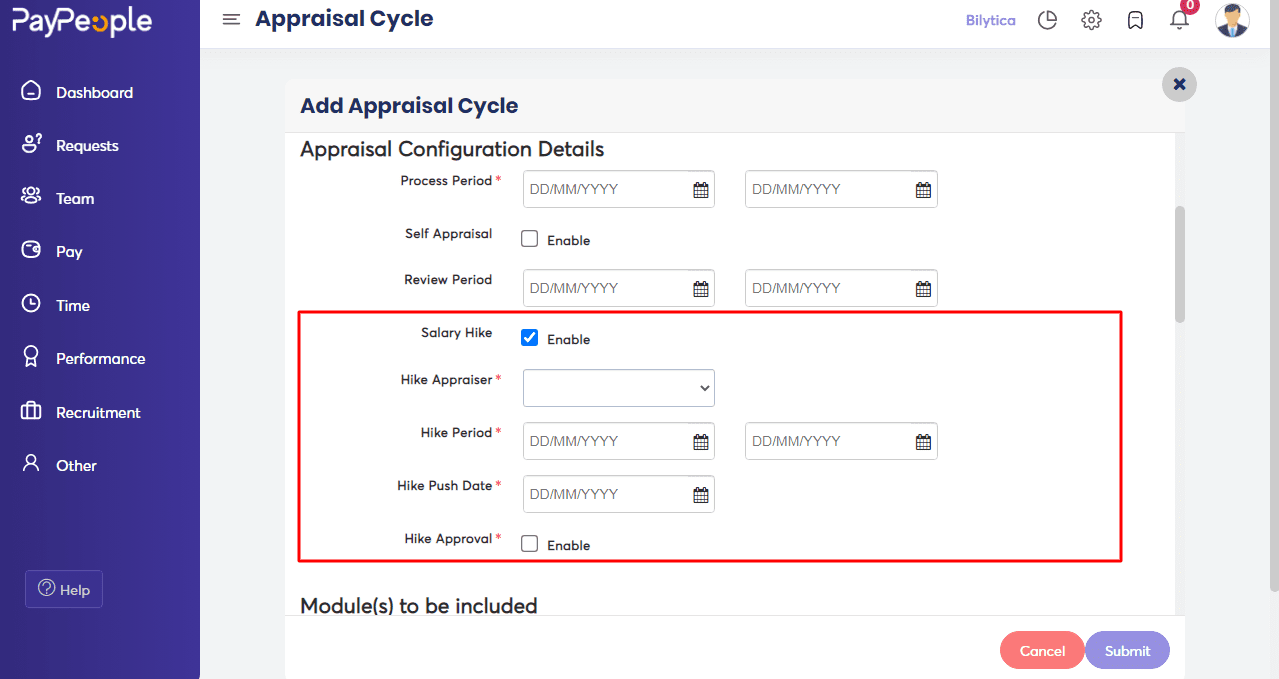Open the notifications bell
Screen dimensions: 1279x679
click(1179, 20)
